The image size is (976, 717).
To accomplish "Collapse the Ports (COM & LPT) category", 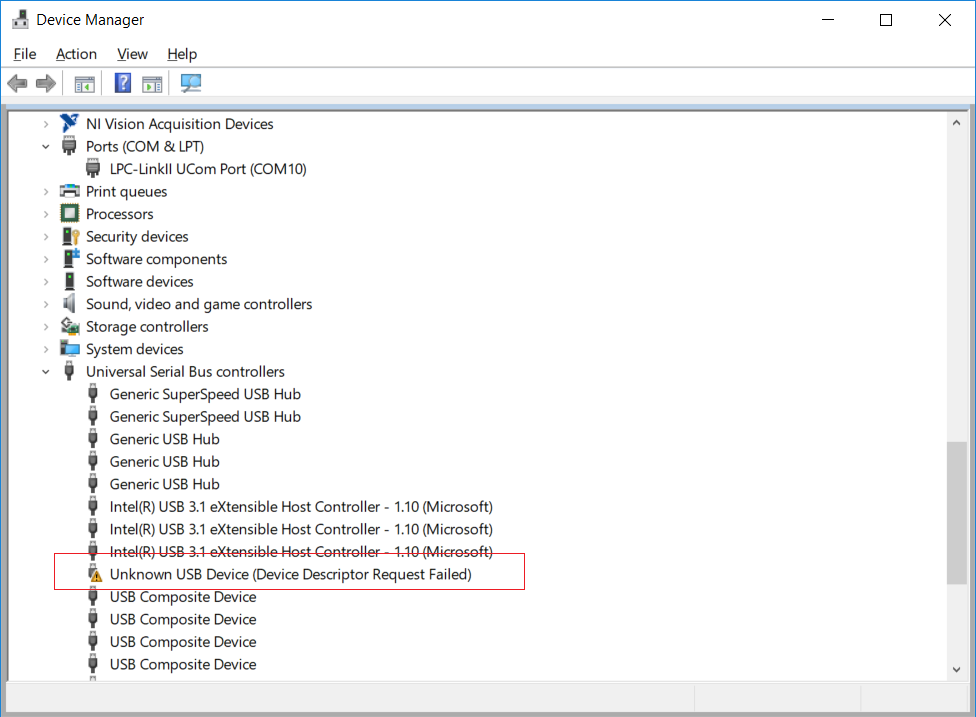I will click(45, 147).
